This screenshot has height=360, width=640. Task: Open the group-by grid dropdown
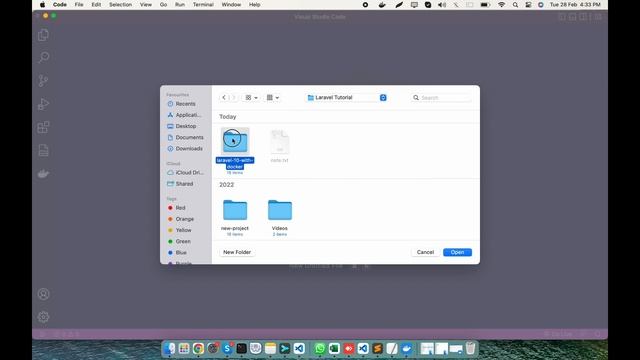(273, 98)
